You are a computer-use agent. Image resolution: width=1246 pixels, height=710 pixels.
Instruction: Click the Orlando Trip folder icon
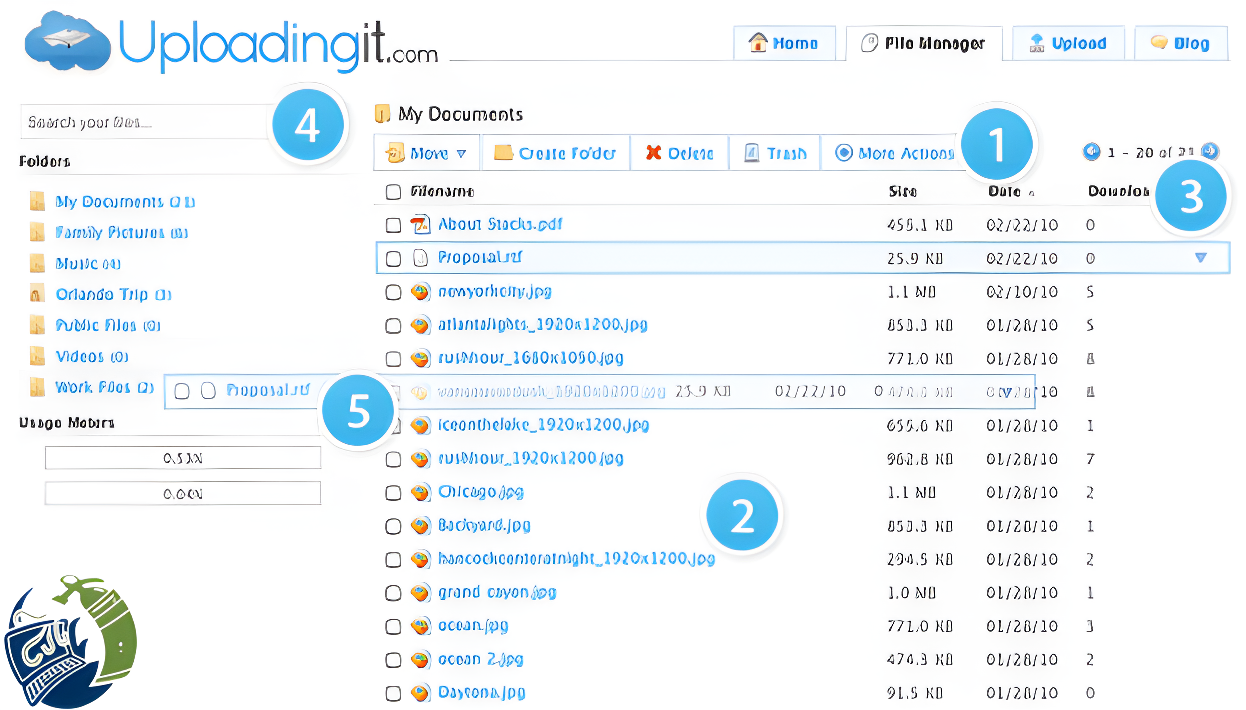pos(37,294)
